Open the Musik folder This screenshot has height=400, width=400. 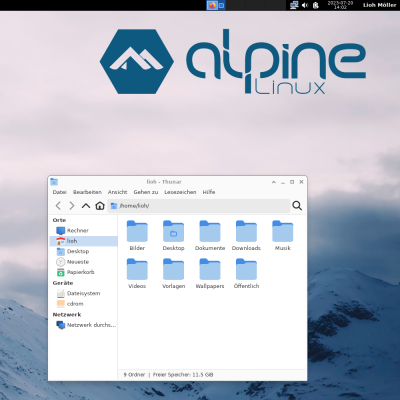point(283,236)
